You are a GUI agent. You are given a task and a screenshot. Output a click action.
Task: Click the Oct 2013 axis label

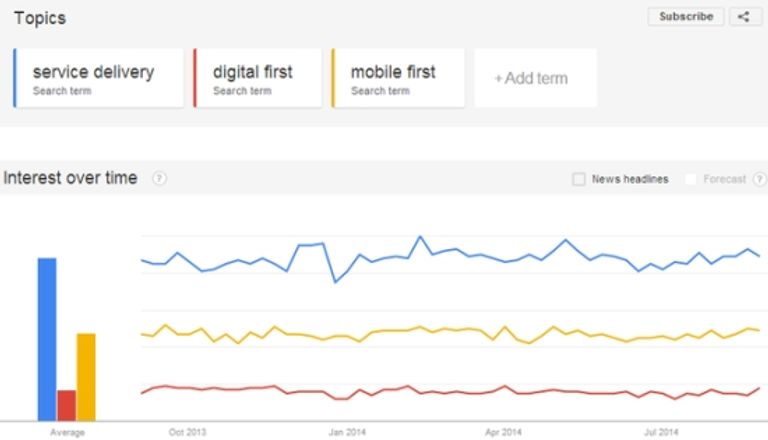pos(187,432)
